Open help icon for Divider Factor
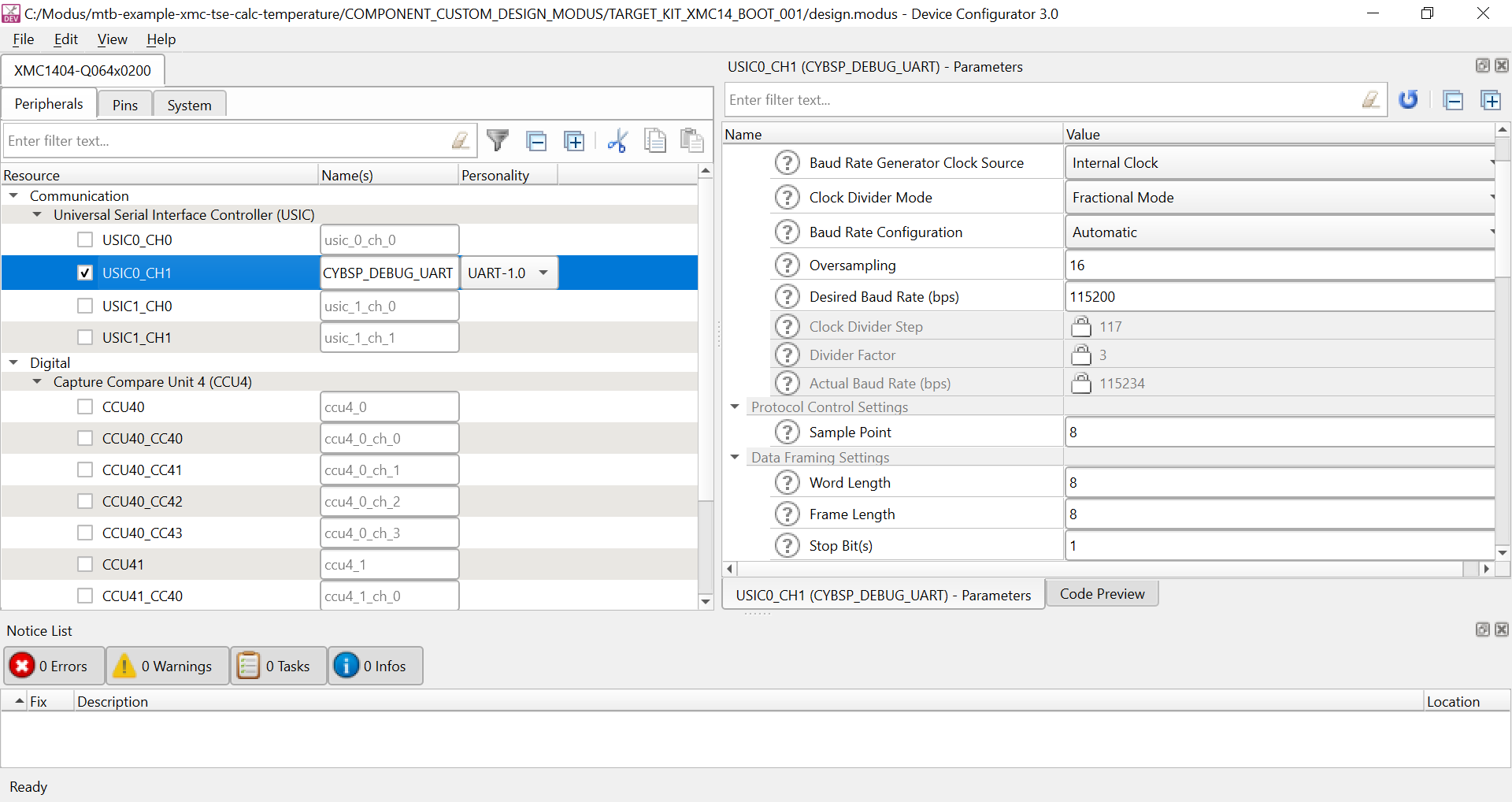This screenshot has height=802, width=1512. (x=787, y=355)
